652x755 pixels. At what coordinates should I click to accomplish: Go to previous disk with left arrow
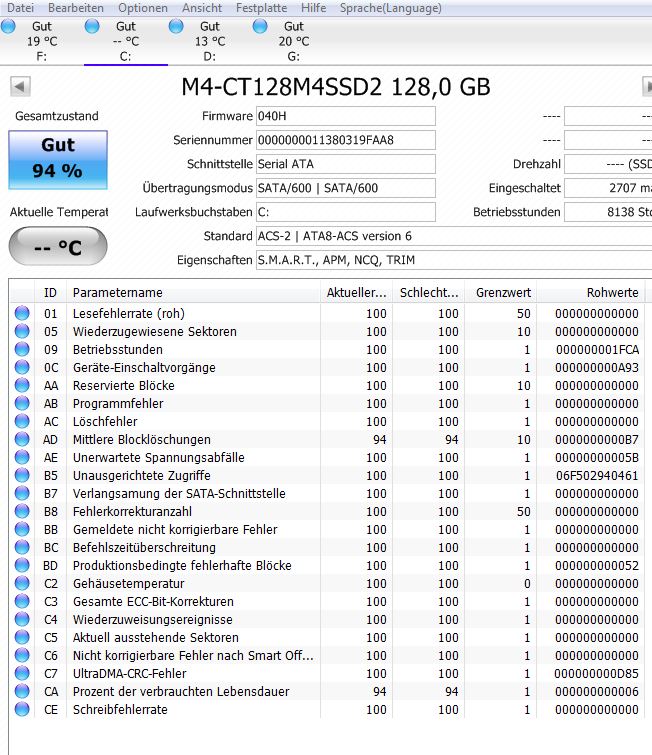click(20, 87)
